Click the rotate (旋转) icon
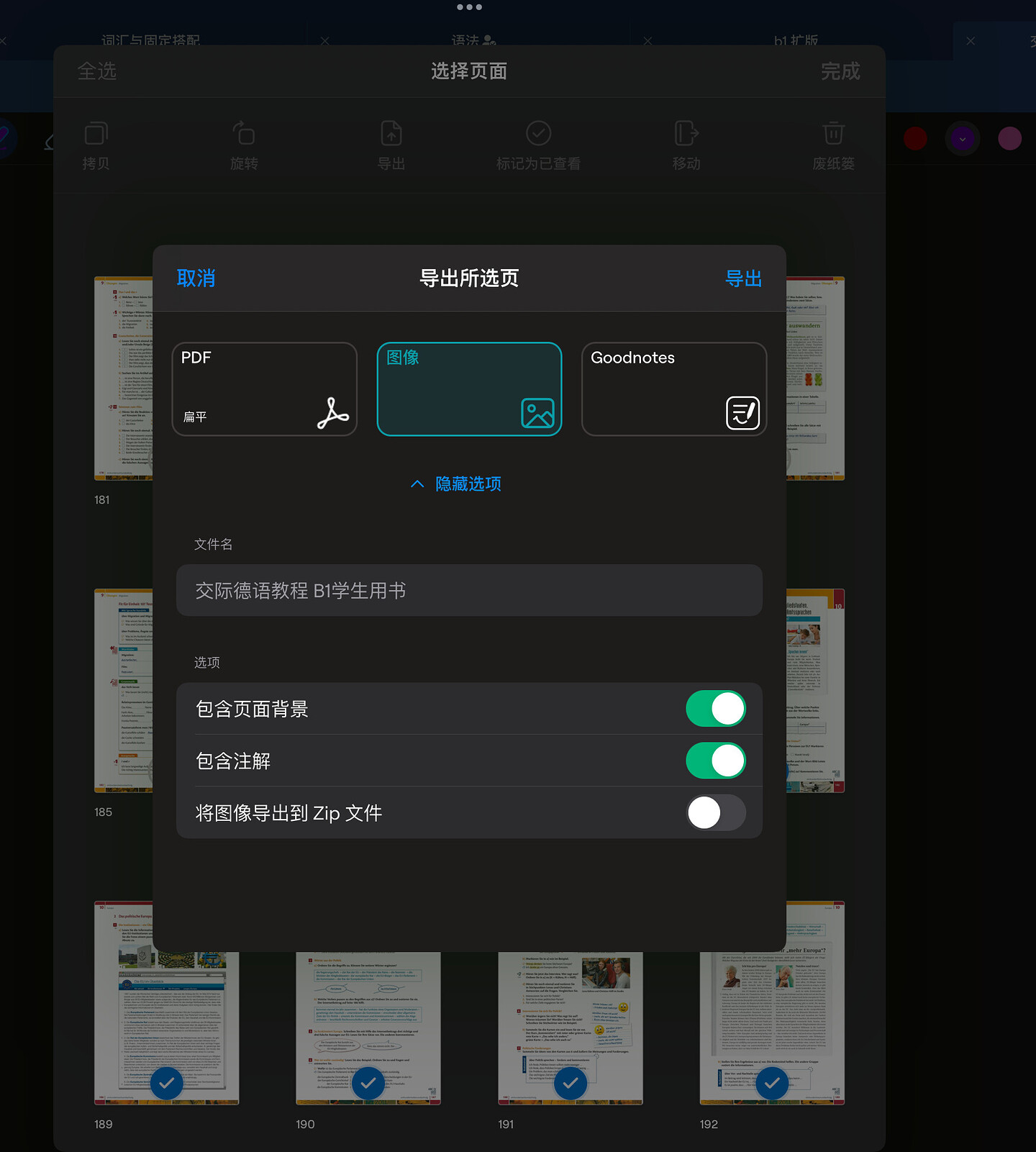This screenshot has width=1036, height=1152. pyautogui.click(x=244, y=135)
